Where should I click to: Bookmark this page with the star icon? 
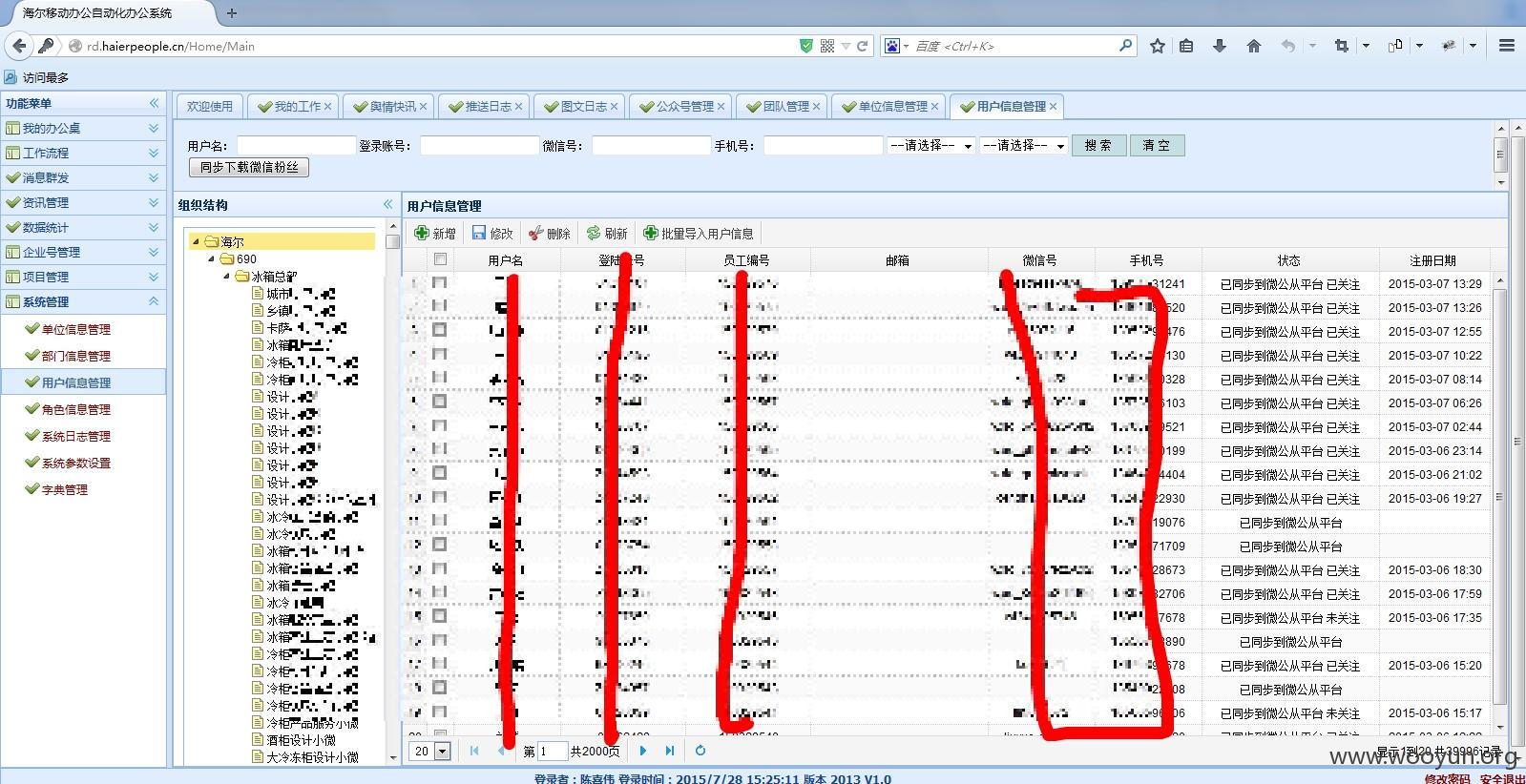(x=1158, y=46)
